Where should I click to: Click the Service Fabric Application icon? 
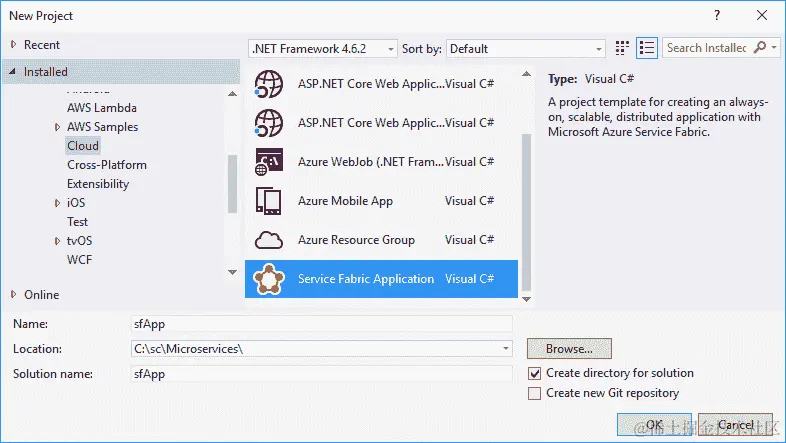269,279
